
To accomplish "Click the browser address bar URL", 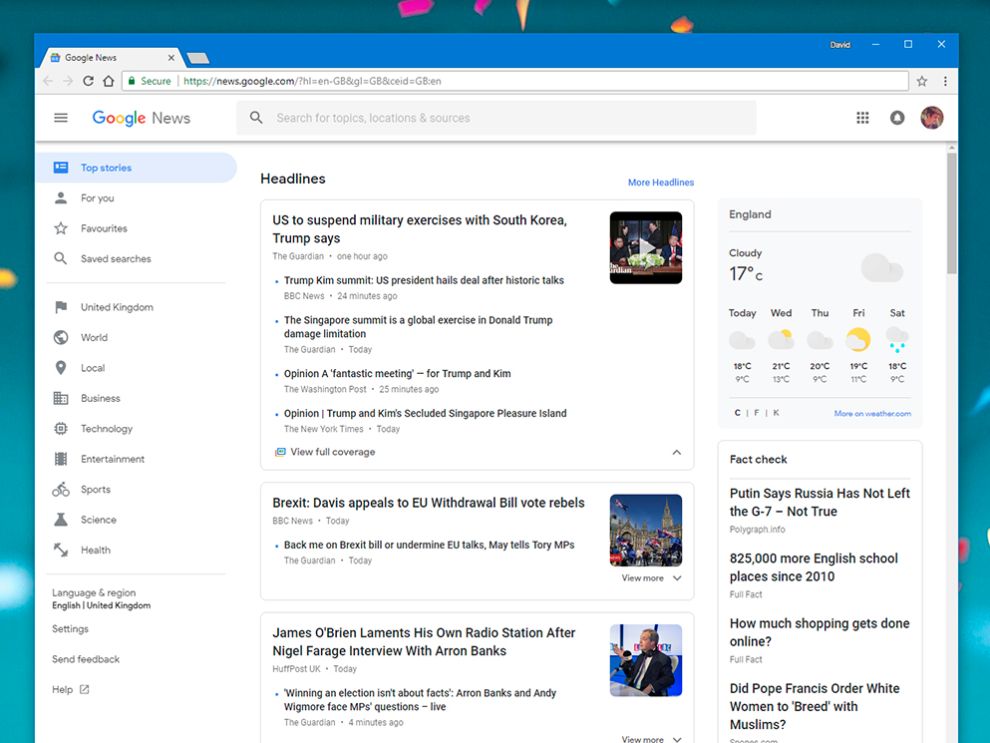I will [x=312, y=81].
